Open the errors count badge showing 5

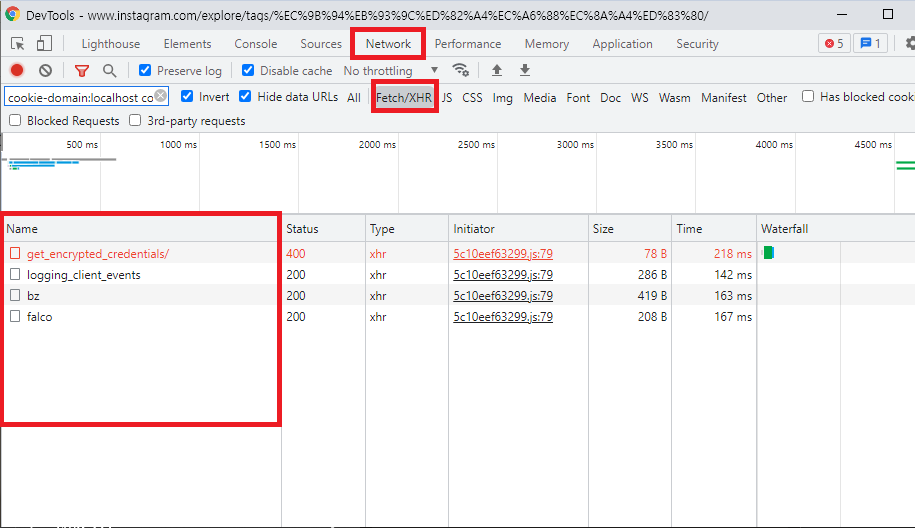(834, 44)
